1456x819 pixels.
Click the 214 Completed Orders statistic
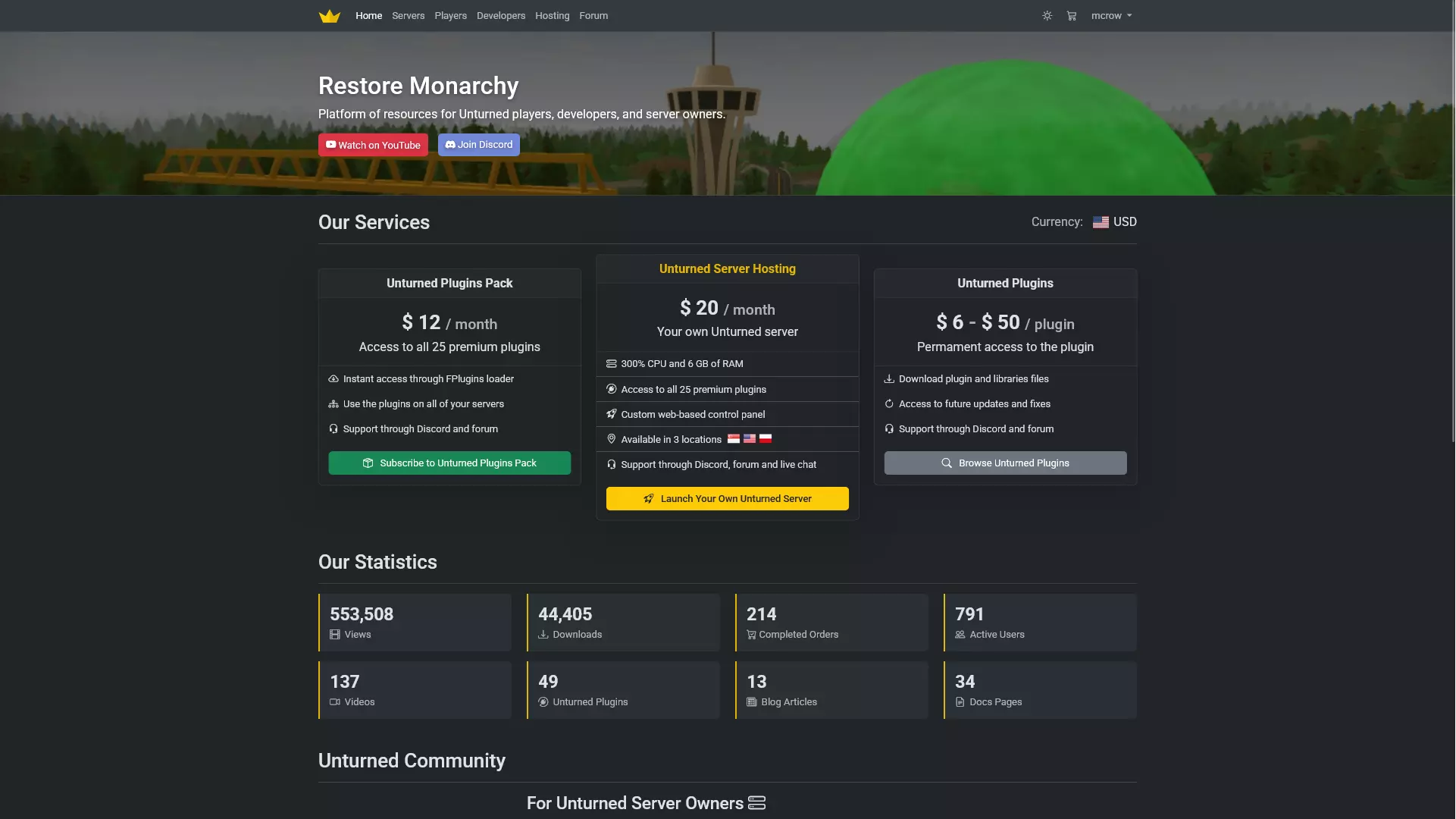pos(831,623)
